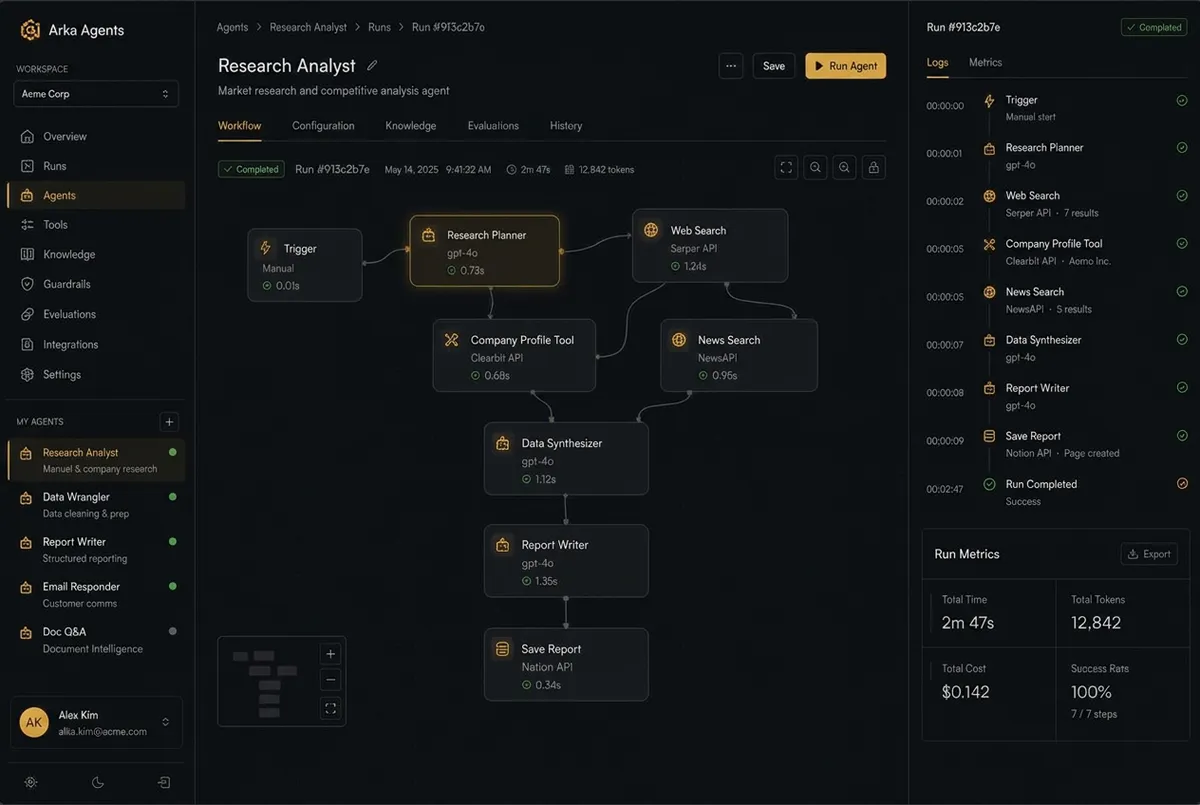The width and height of the screenshot is (1200, 805).
Task: Click the minimap zoom in plus button
Action: pyautogui.click(x=331, y=654)
